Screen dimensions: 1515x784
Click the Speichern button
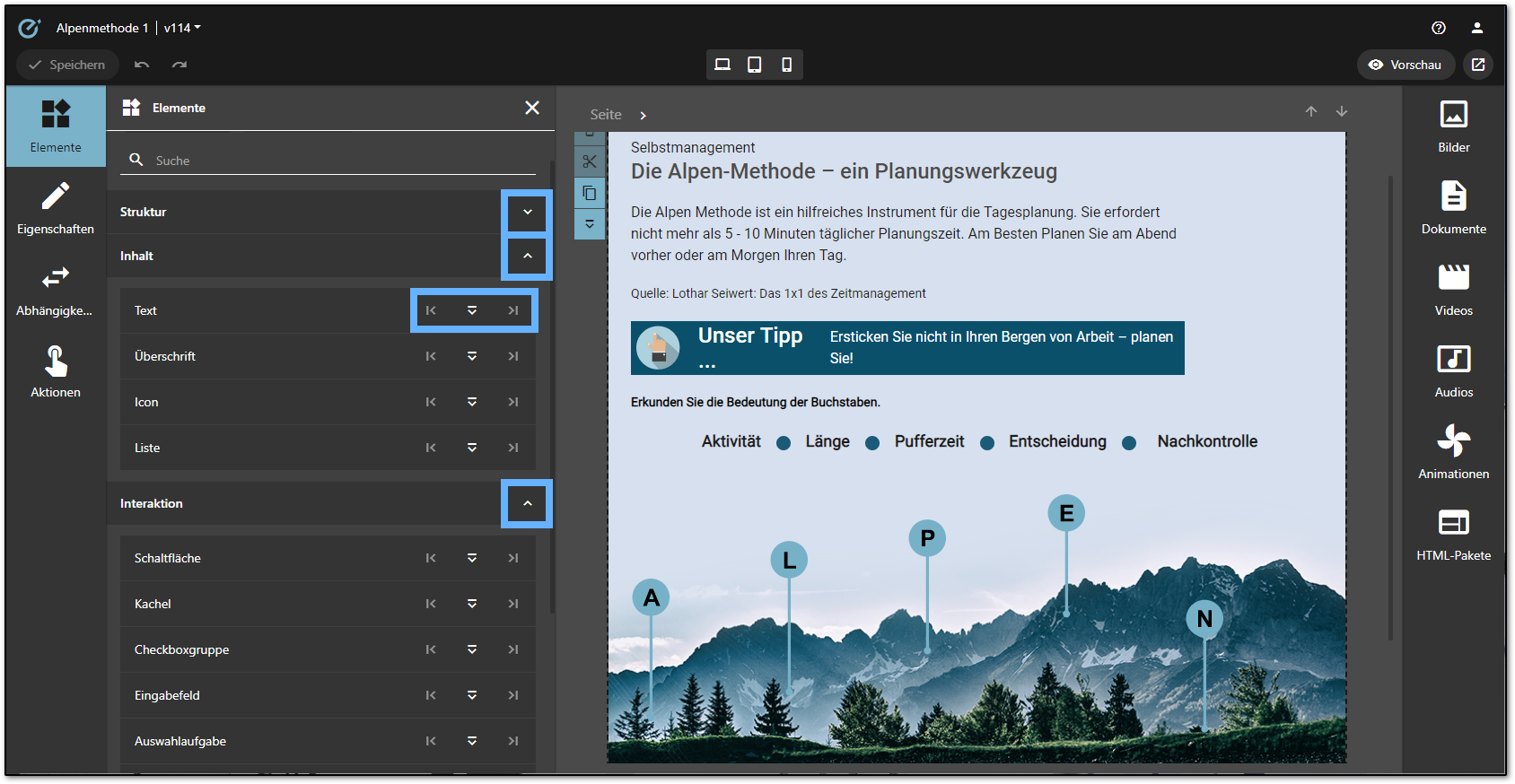click(67, 65)
